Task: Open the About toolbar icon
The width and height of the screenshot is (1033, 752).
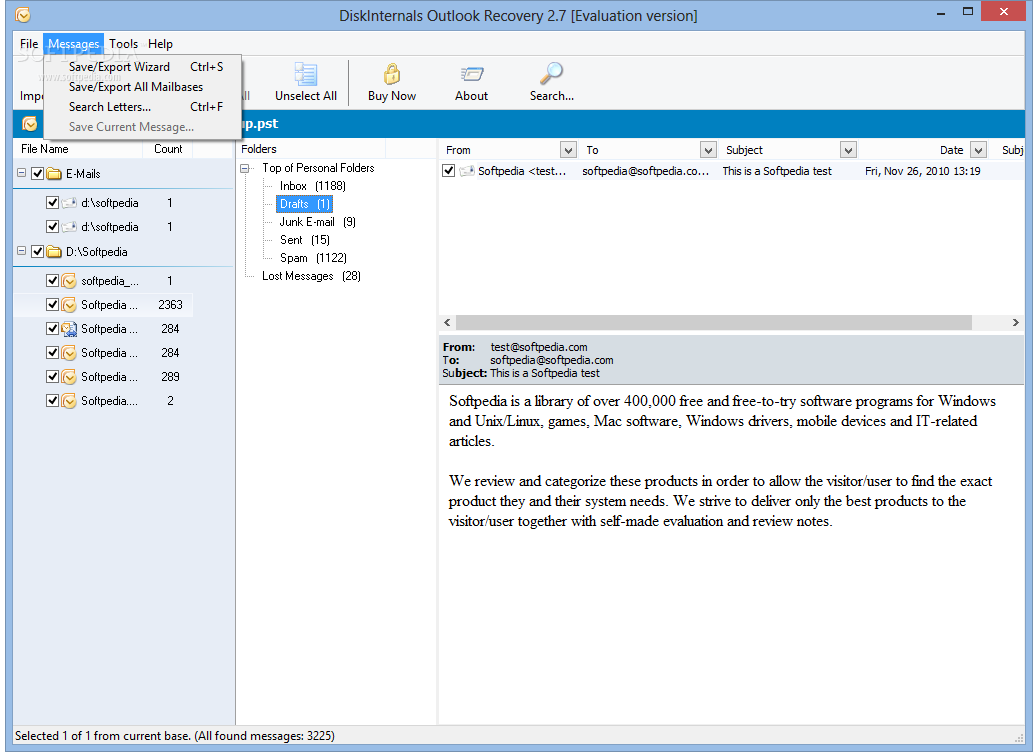Action: pos(472,74)
